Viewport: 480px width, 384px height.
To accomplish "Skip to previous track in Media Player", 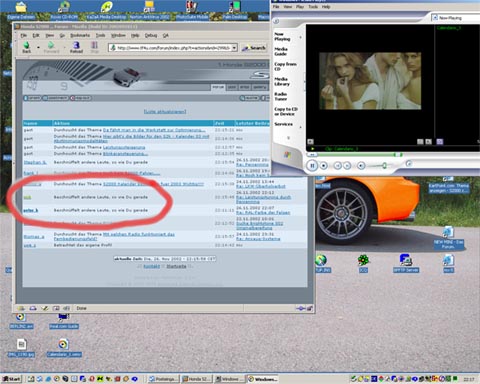I will click(x=337, y=165).
